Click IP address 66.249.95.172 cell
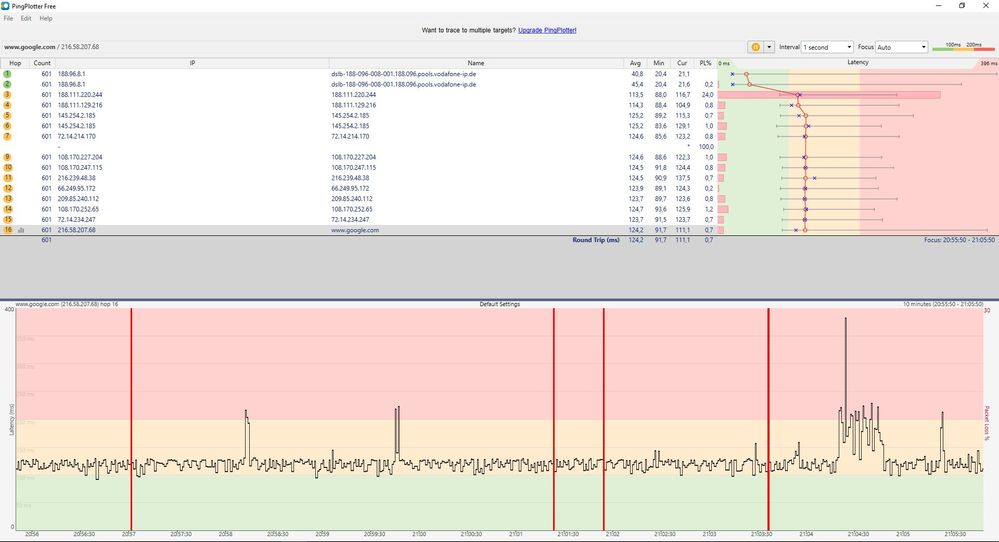999x542 pixels. tap(76, 189)
